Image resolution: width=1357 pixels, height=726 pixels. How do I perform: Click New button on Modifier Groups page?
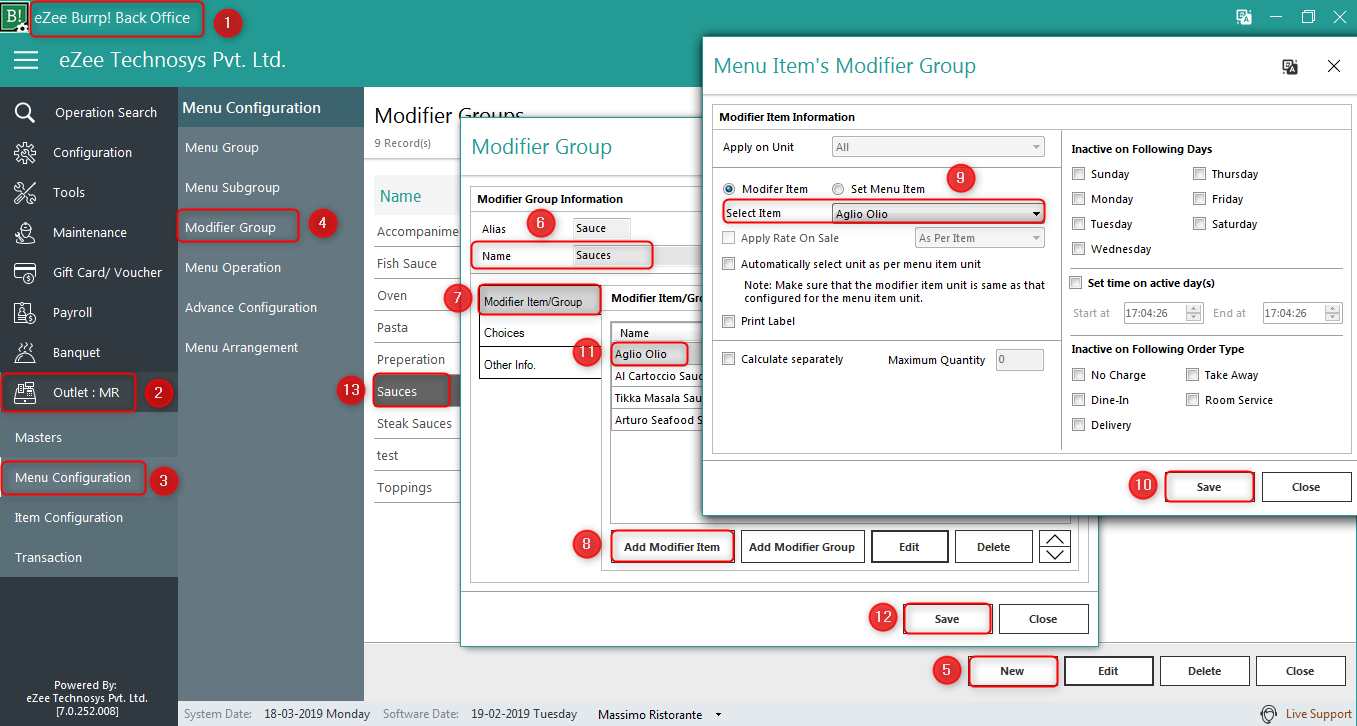point(1012,671)
